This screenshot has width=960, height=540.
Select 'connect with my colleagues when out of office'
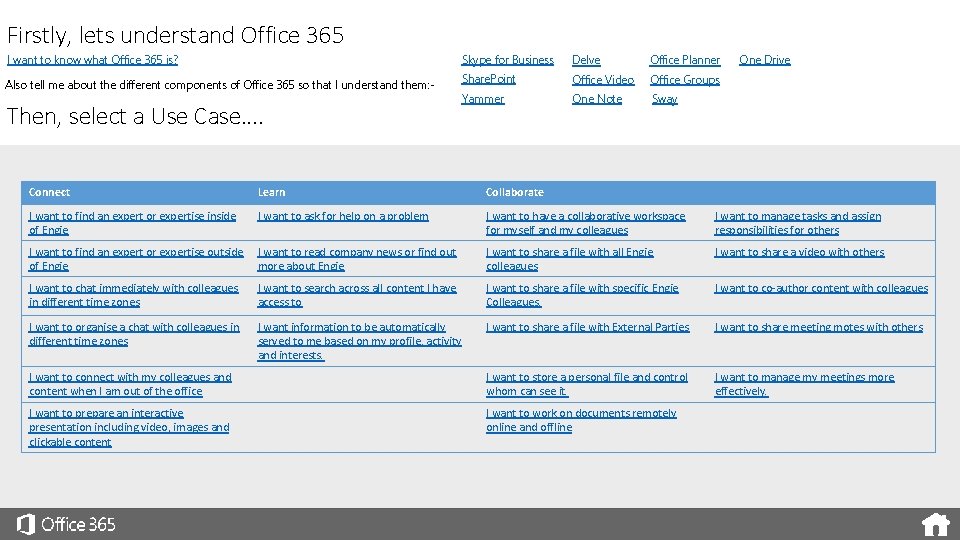pos(130,384)
